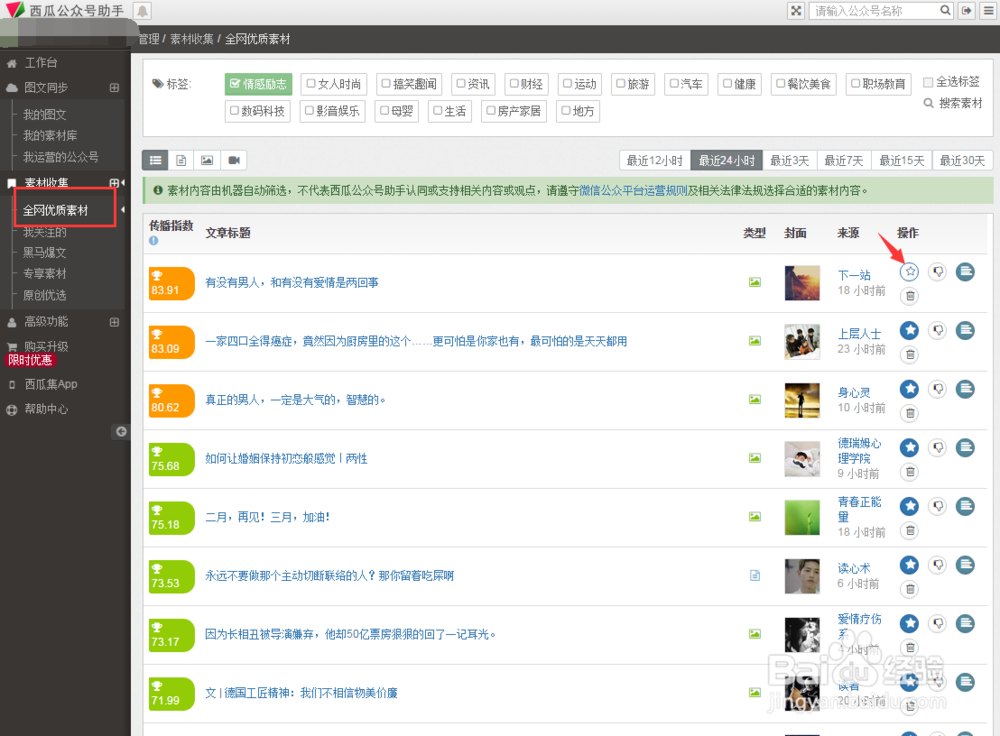Open details icon for 80.62 article
This screenshot has height=736, width=1000.
(x=966, y=388)
